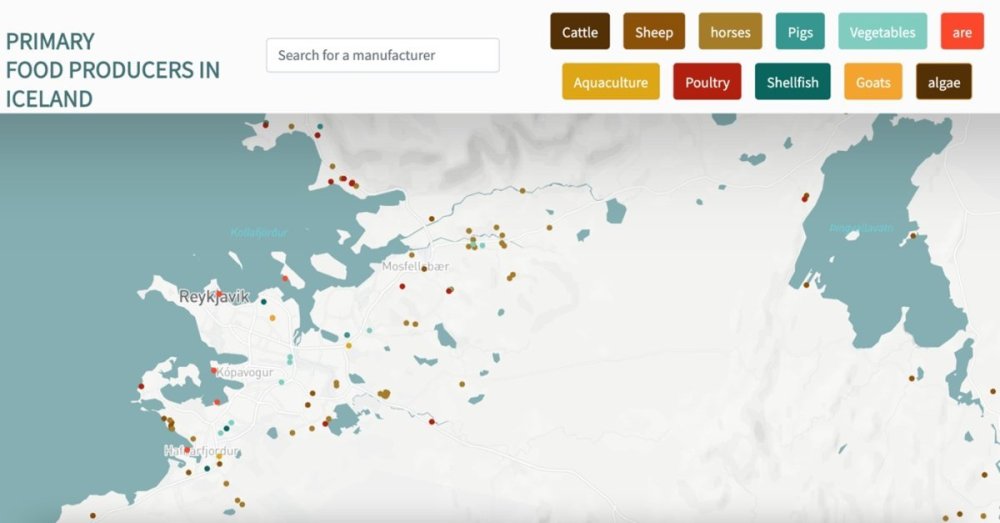This screenshot has width=1000, height=523.
Task: Filter the map by Shellfish
Action: [x=792, y=82]
